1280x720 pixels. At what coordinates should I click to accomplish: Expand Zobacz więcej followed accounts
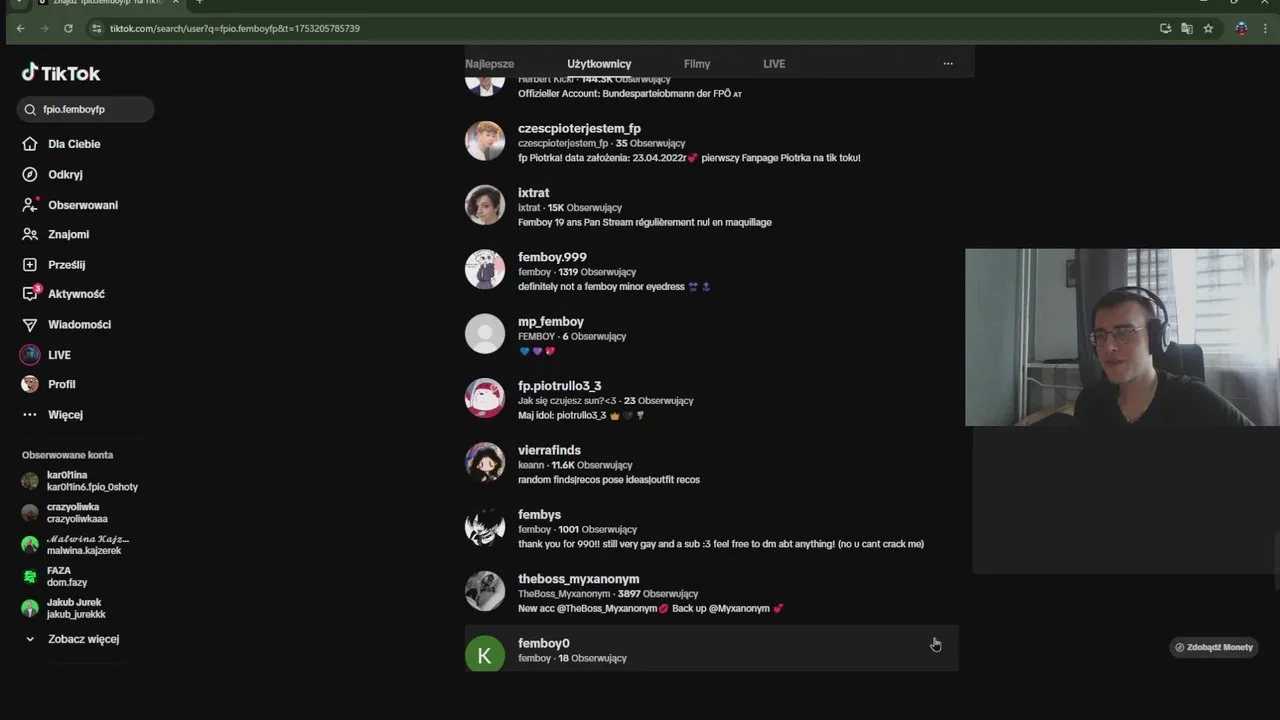[x=71, y=639]
